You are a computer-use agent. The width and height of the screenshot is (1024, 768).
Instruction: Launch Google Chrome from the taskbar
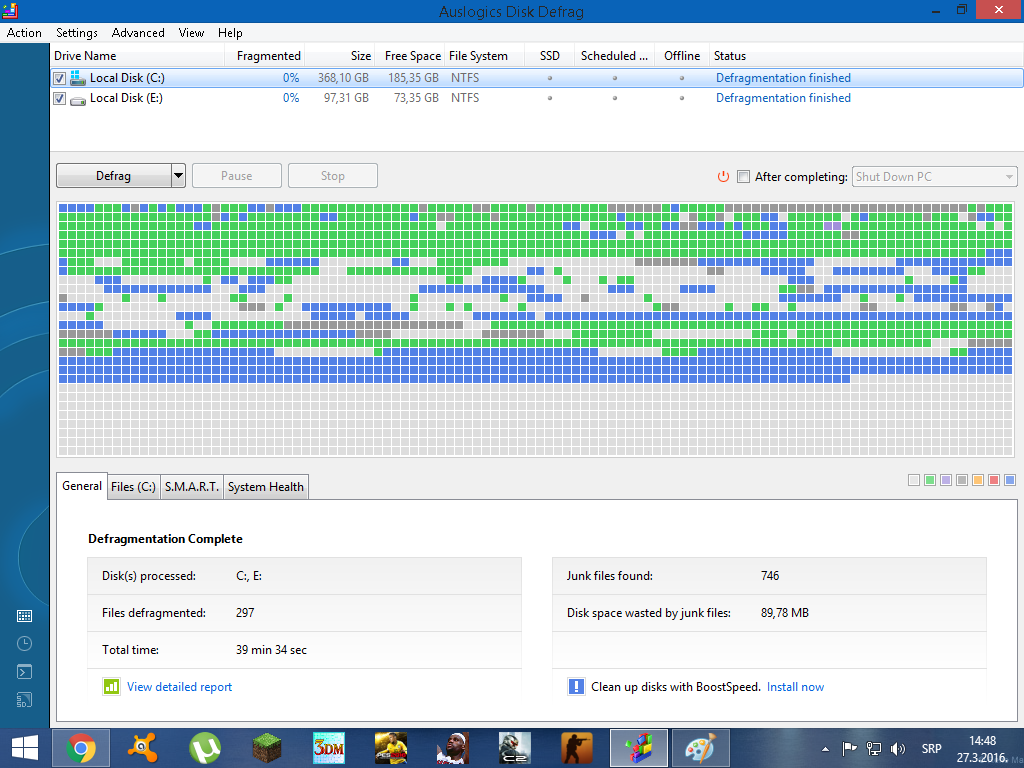point(81,748)
